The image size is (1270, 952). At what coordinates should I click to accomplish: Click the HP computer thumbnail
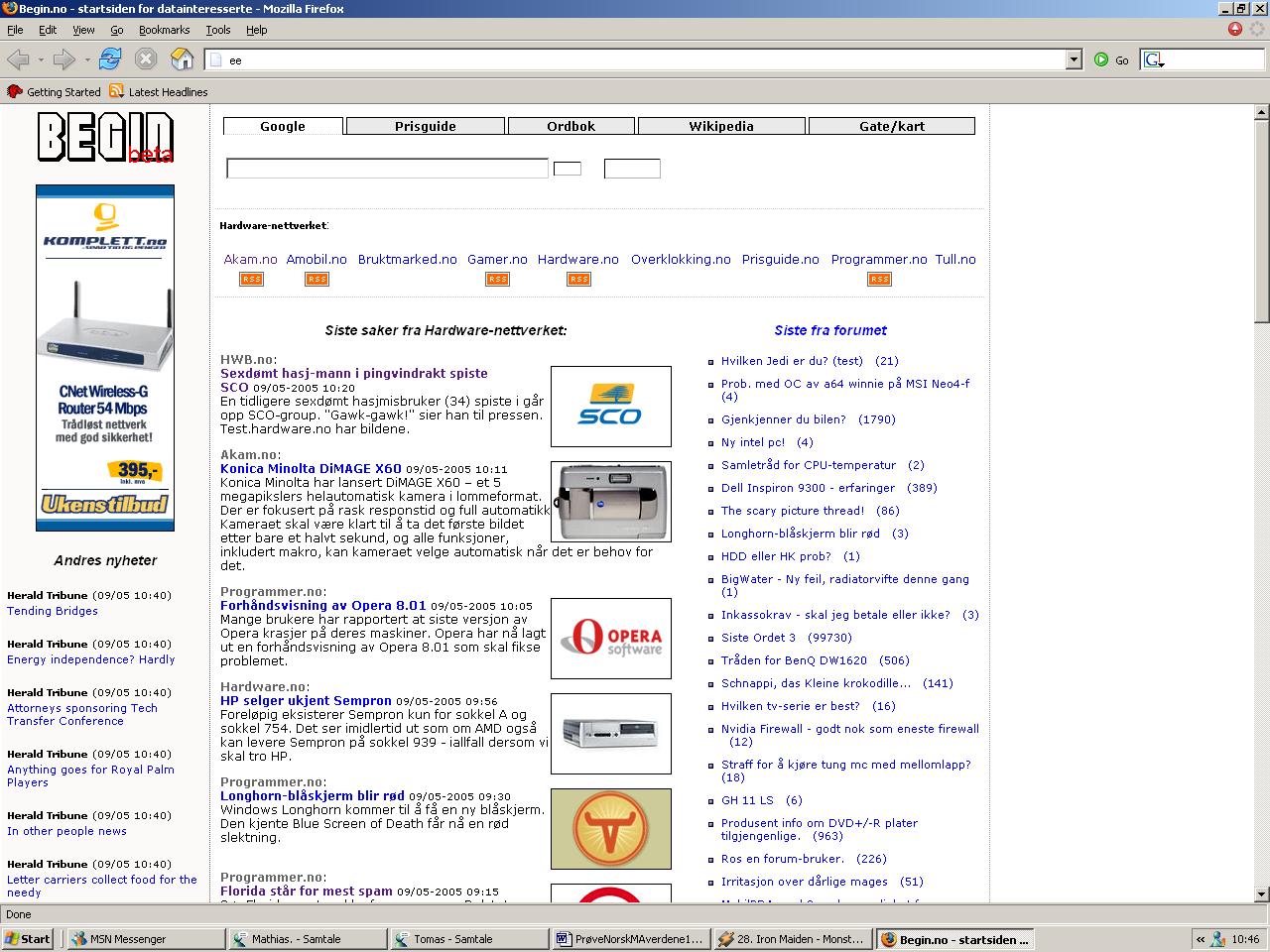611,734
